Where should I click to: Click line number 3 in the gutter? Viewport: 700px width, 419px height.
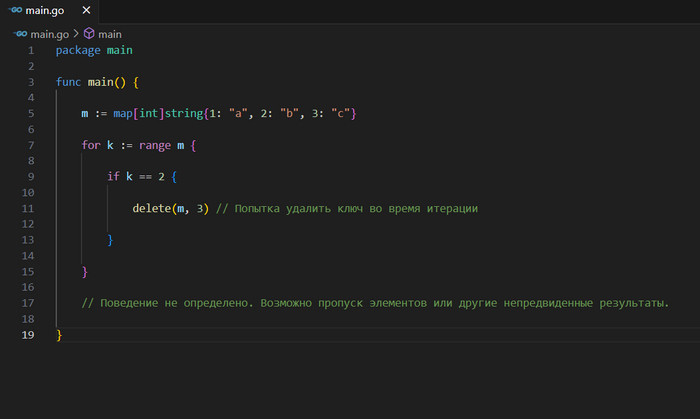point(31,82)
